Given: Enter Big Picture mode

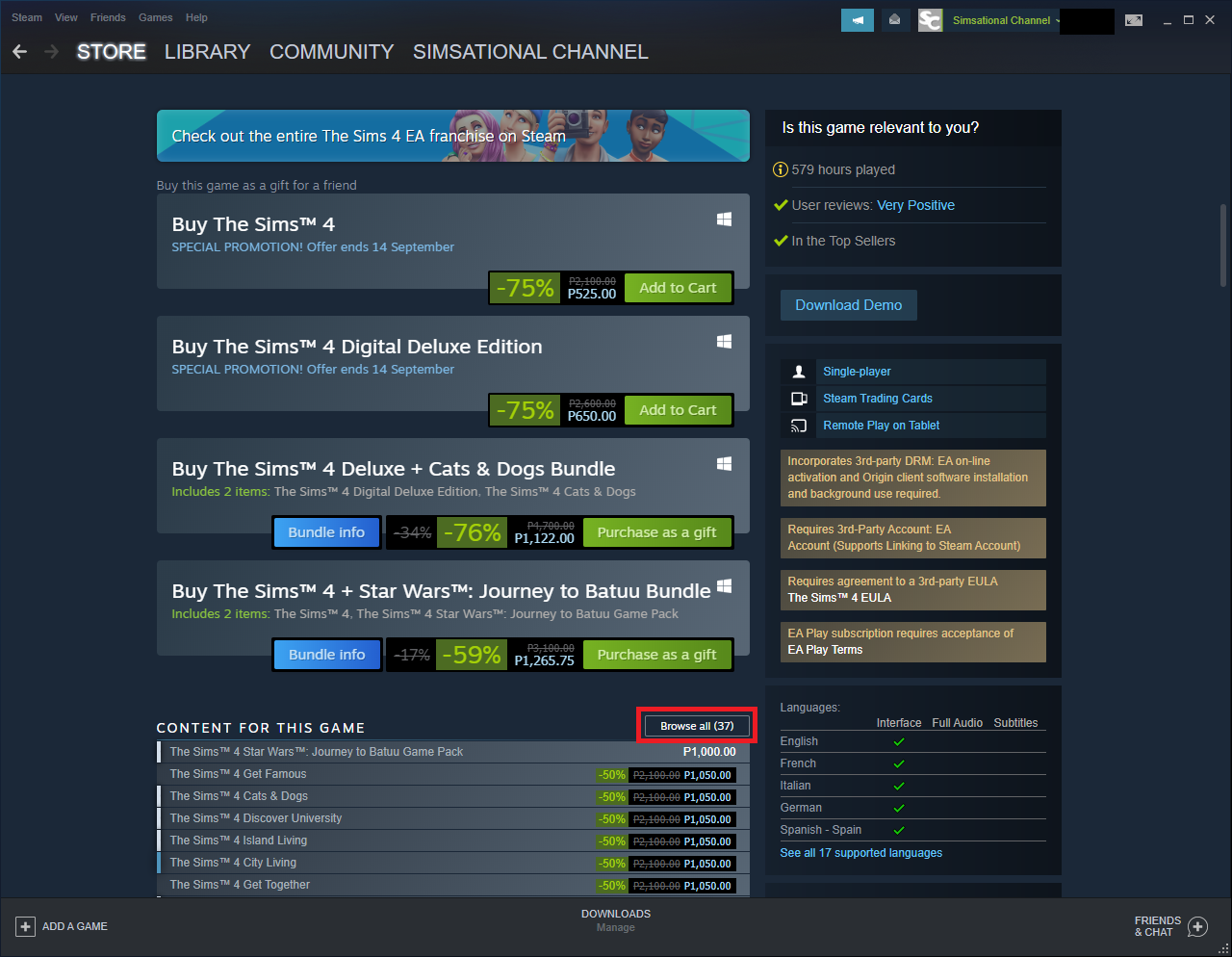Looking at the screenshot, I should point(1134,19).
